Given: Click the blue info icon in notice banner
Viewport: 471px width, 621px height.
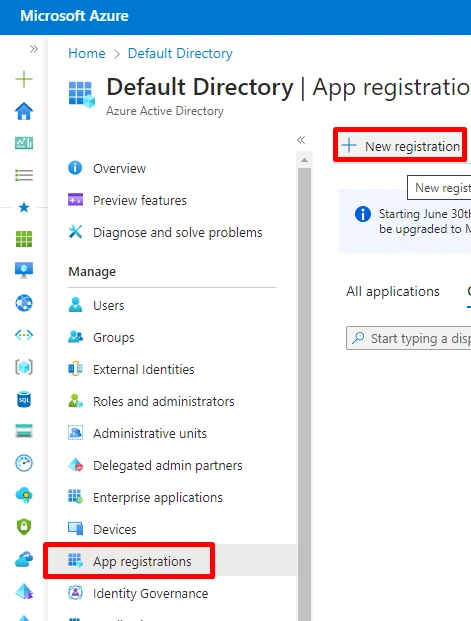Looking at the screenshot, I should [362, 214].
